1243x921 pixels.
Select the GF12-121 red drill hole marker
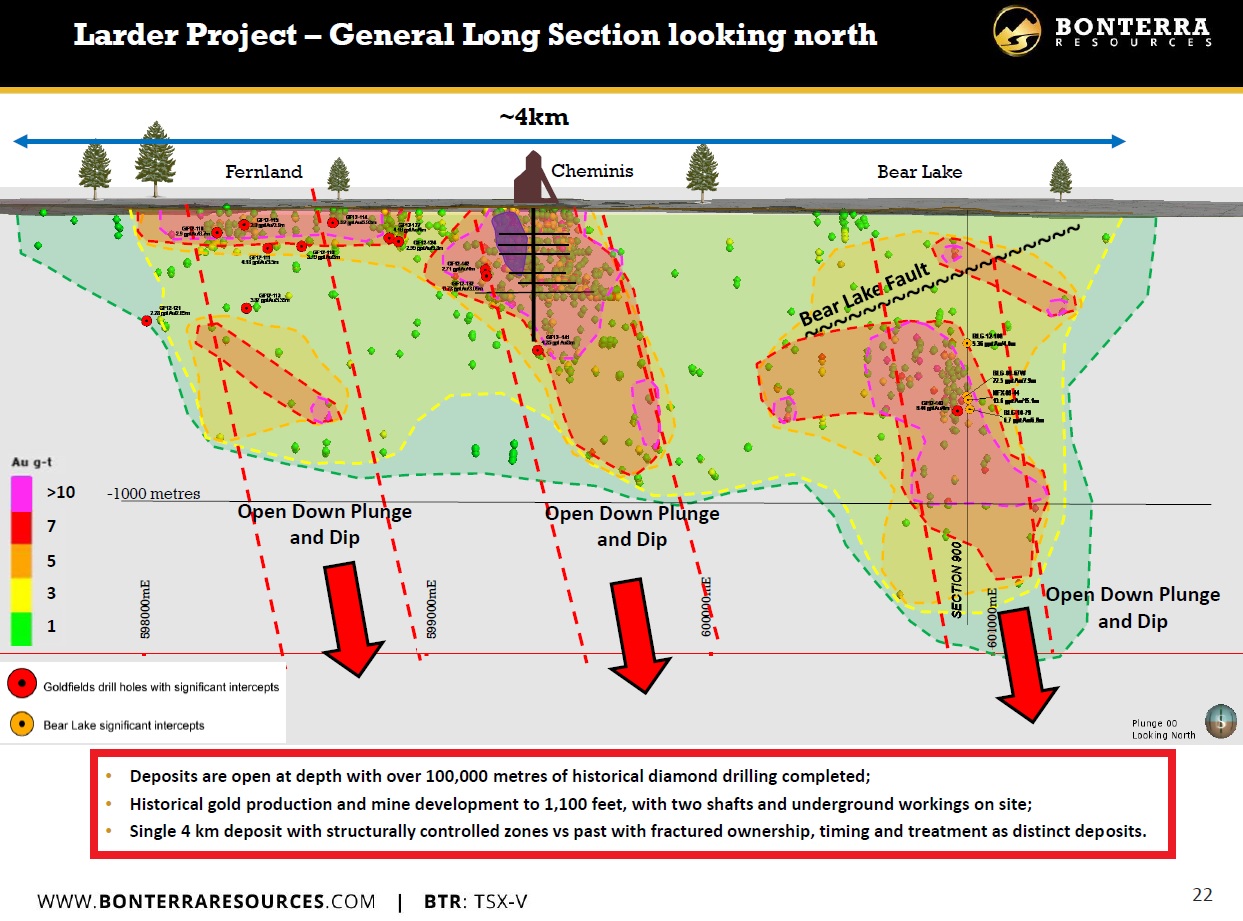147,320
